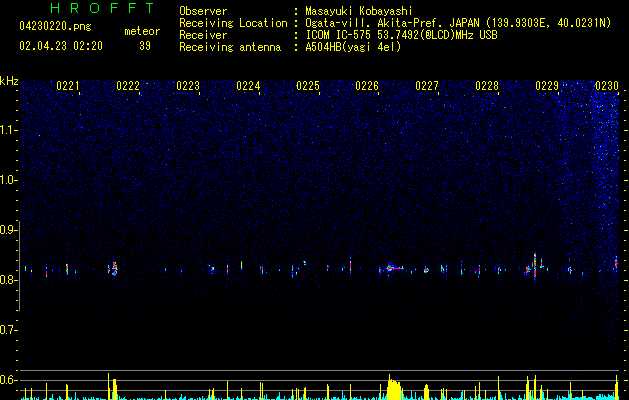
Task: Click the Receiving antenna label
Action: click(230, 47)
